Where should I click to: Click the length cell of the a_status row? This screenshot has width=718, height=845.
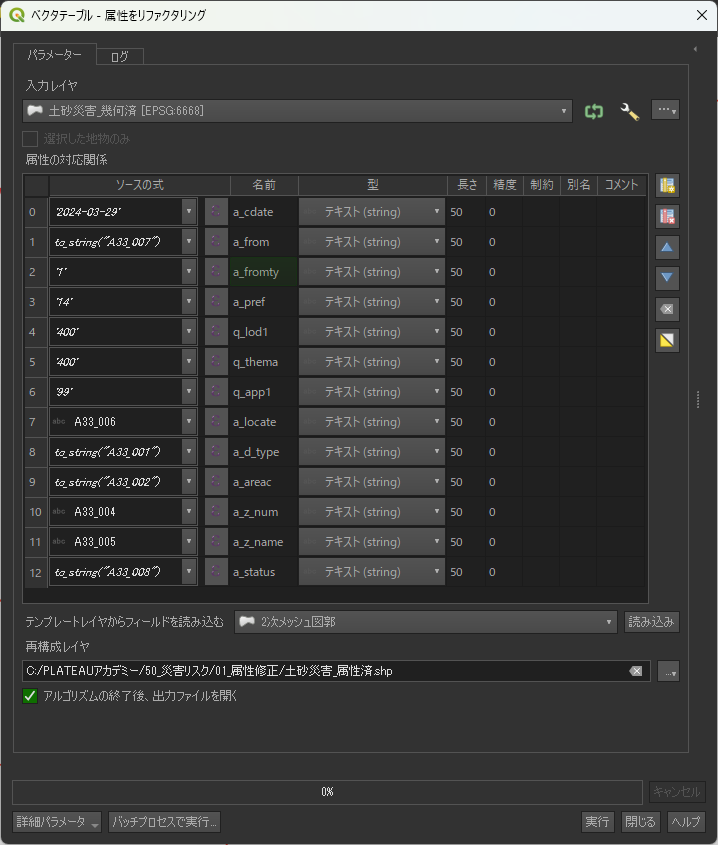click(x=467, y=572)
